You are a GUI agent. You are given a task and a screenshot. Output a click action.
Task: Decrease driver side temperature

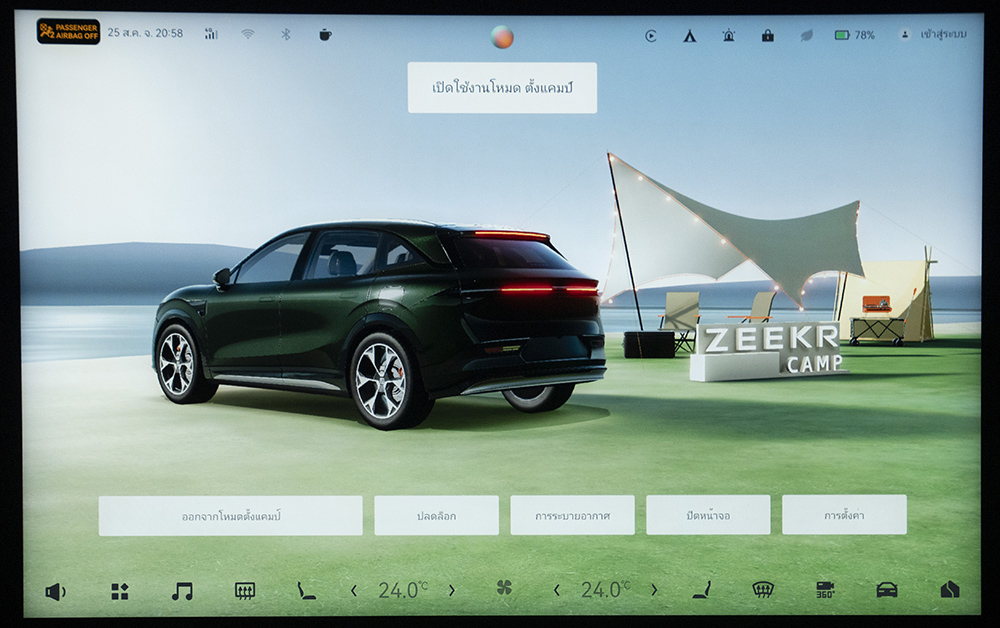(354, 591)
